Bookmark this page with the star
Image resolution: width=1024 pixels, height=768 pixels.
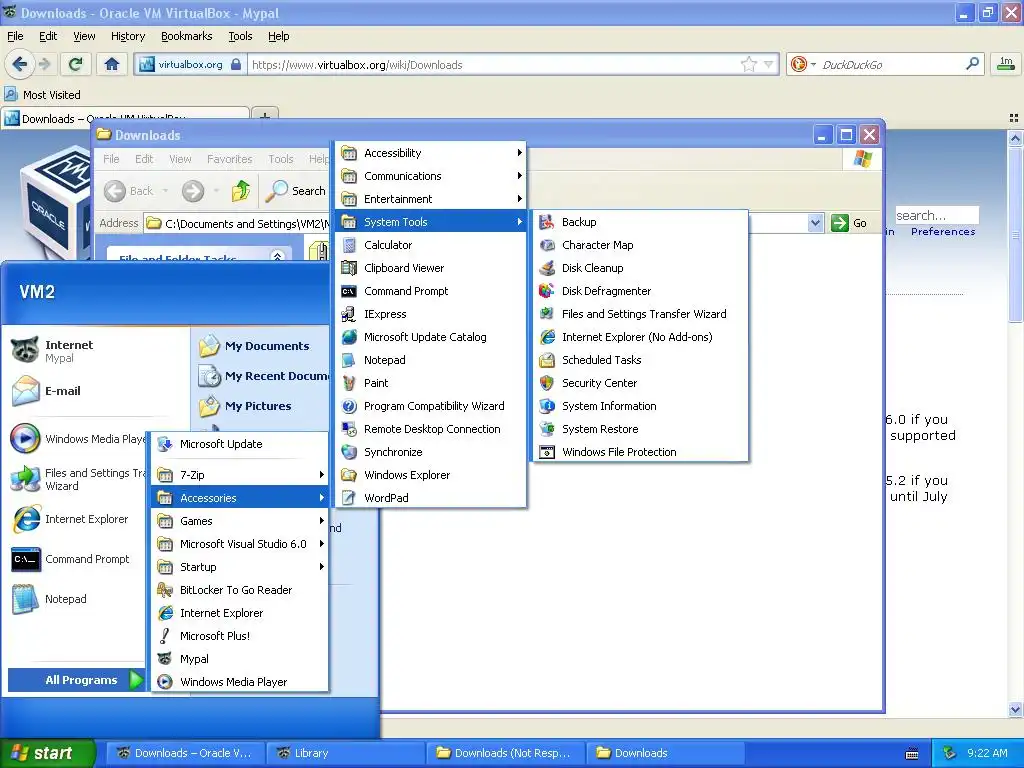point(748,64)
